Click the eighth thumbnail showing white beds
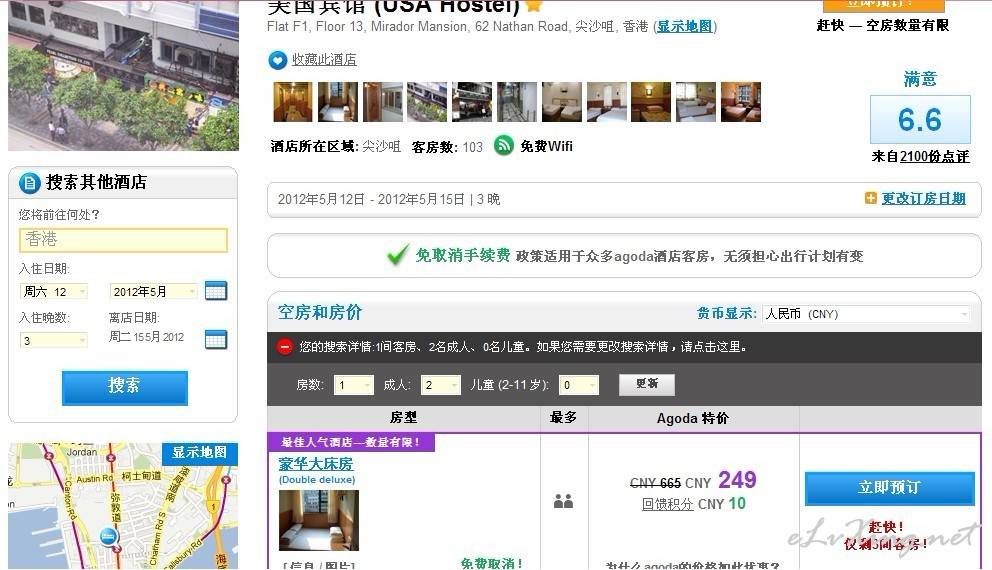Screen dimensions: 992x570 click(x=607, y=101)
